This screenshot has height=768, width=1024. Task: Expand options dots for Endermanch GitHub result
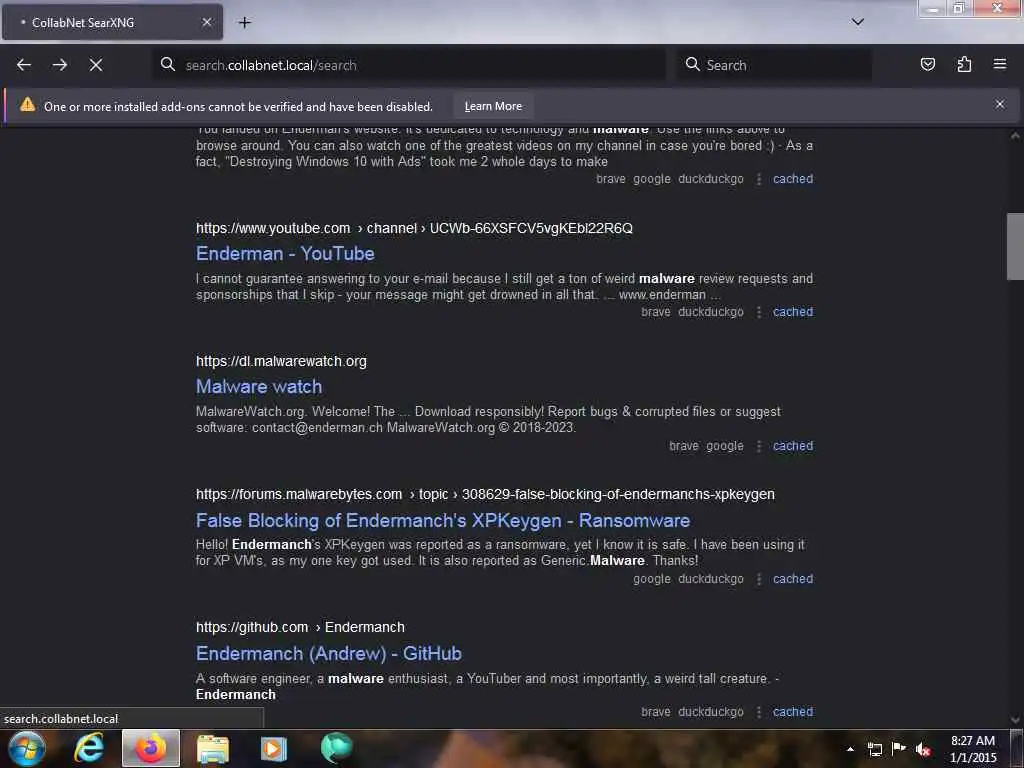pyautogui.click(x=758, y=712)
